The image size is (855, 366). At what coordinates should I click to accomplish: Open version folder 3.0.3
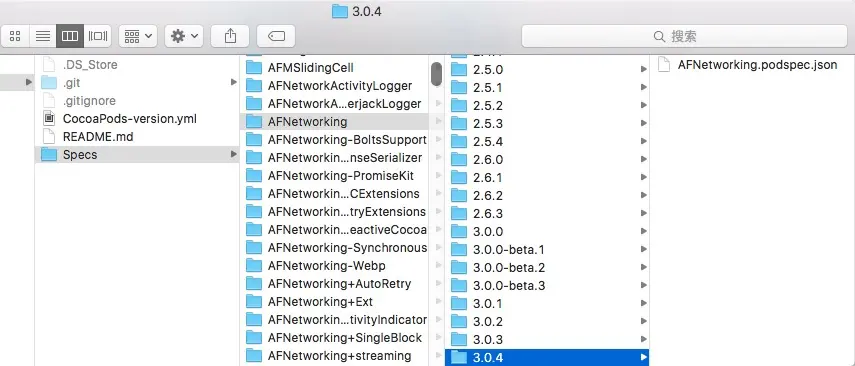click(547, 340)
